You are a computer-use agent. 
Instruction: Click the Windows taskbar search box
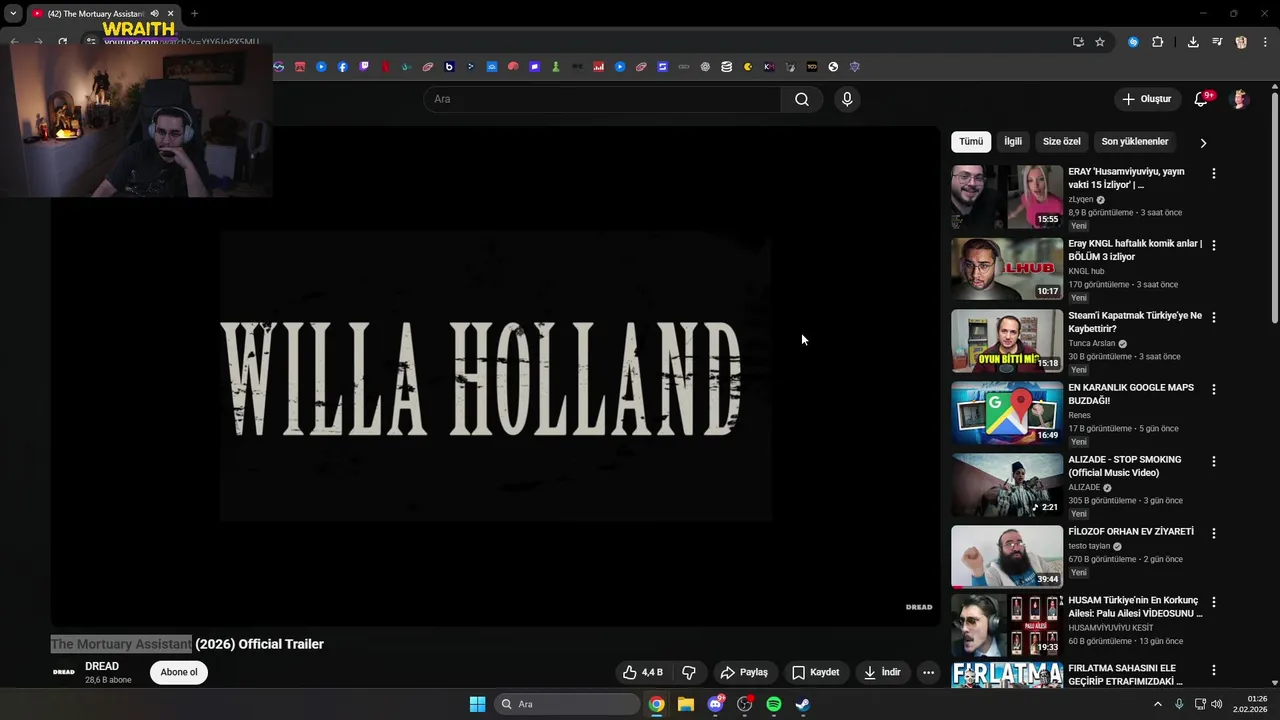pyautogui.click(x=567, y=704)
